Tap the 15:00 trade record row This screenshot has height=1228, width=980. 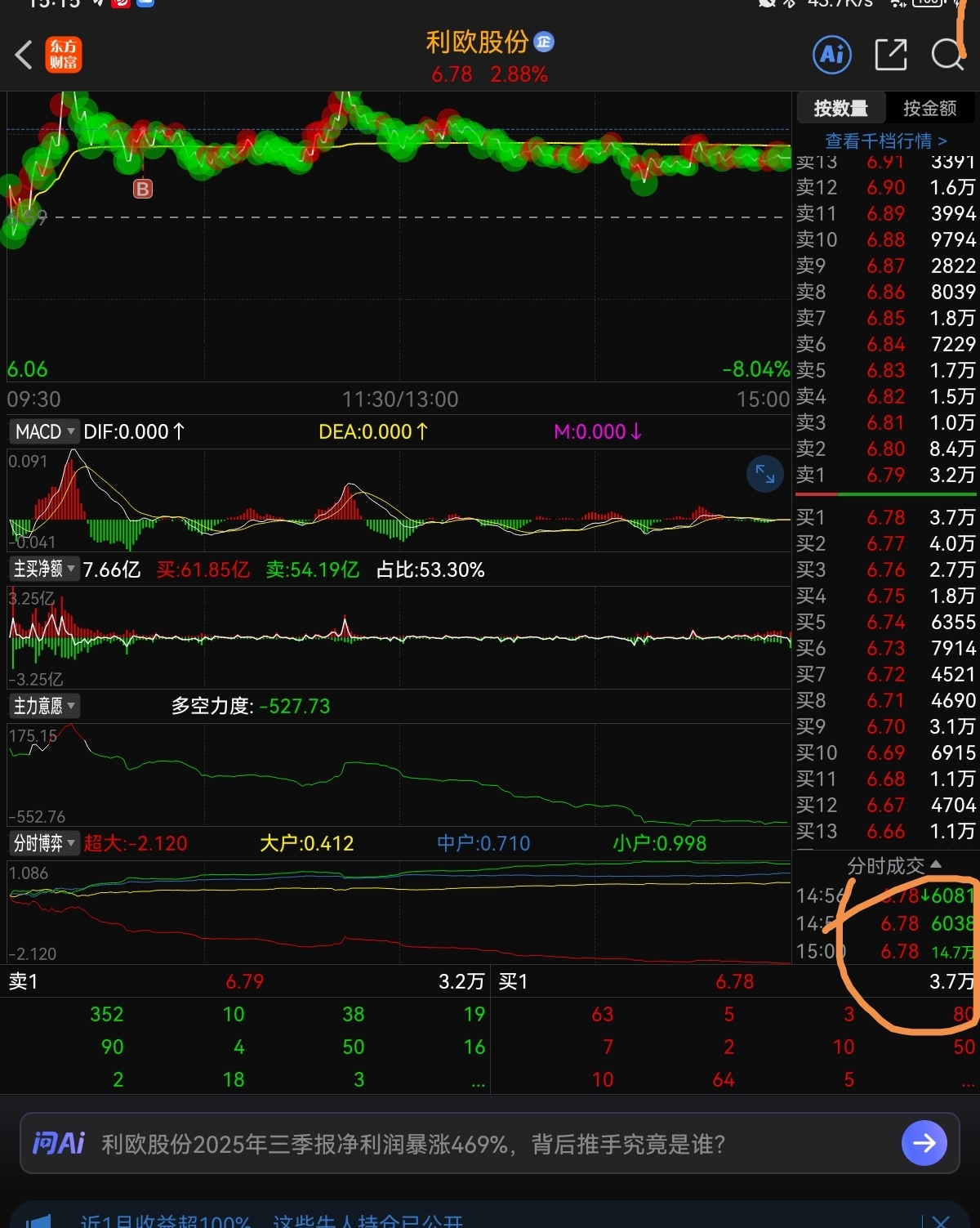coord(886,952)
